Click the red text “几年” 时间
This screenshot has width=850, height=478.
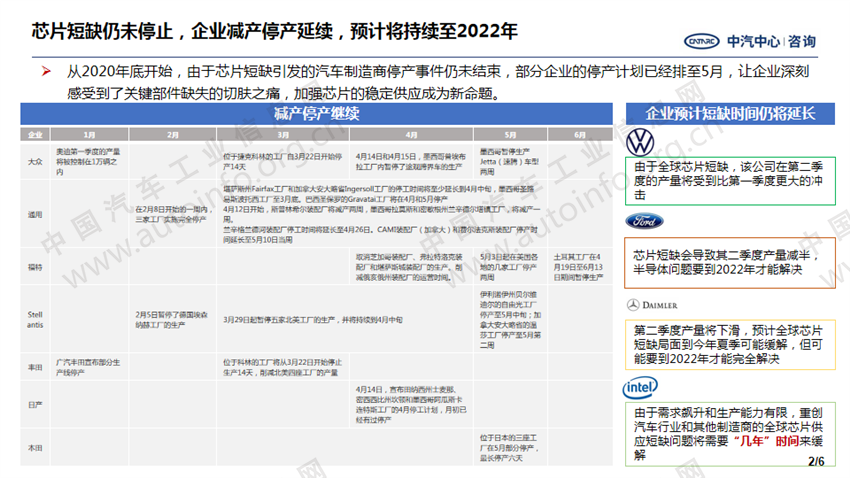[765, 441]
